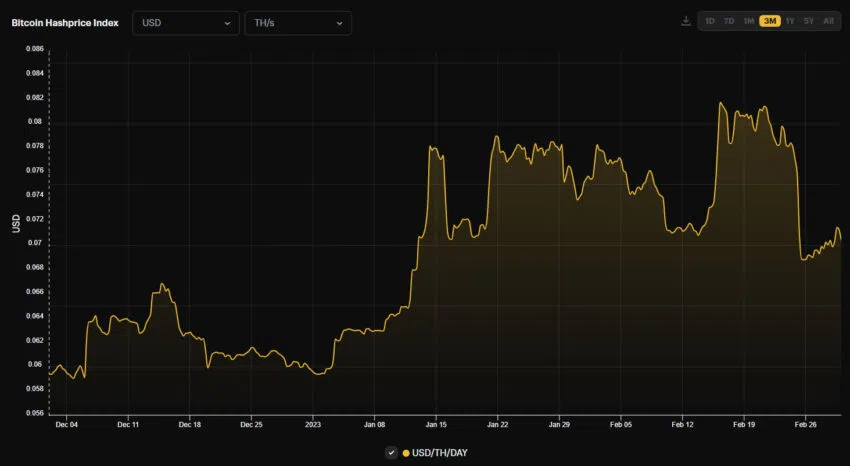
Task: Click the Feb 12 x-axis label
Action: pyautogui.click(x=682, y=425)
